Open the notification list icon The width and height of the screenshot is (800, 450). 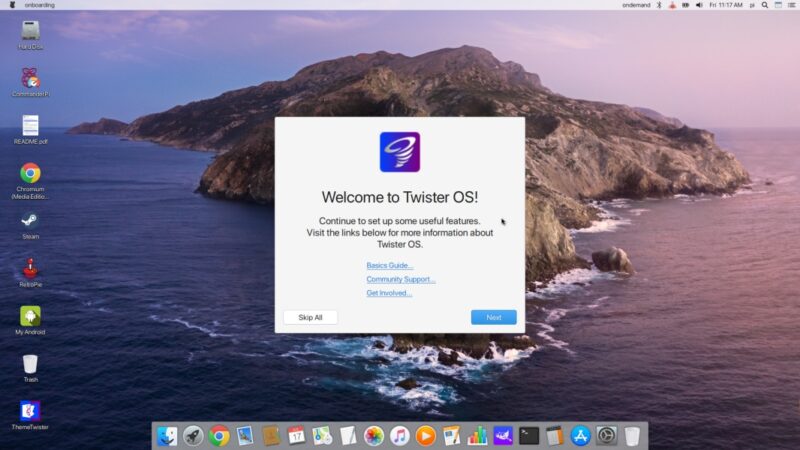tap(791, 5)
